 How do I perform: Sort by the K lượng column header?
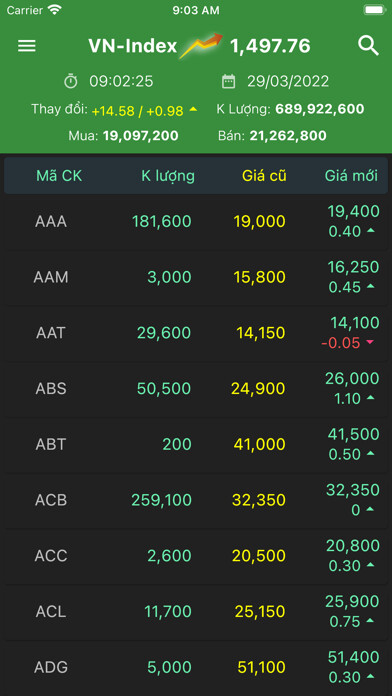tap(168, 176)
